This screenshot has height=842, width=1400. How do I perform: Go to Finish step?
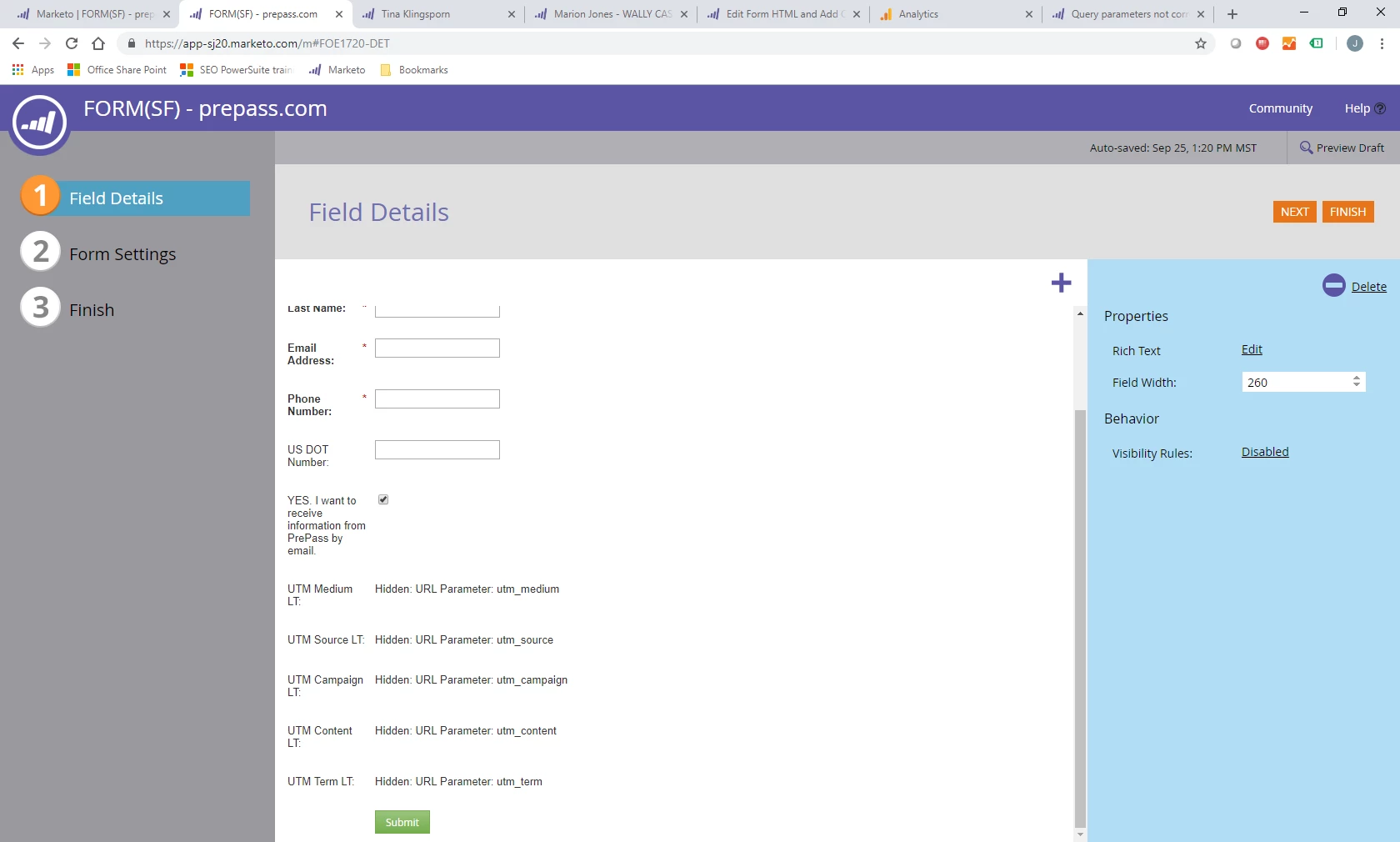pyautogui.click(x=67, y=309)
